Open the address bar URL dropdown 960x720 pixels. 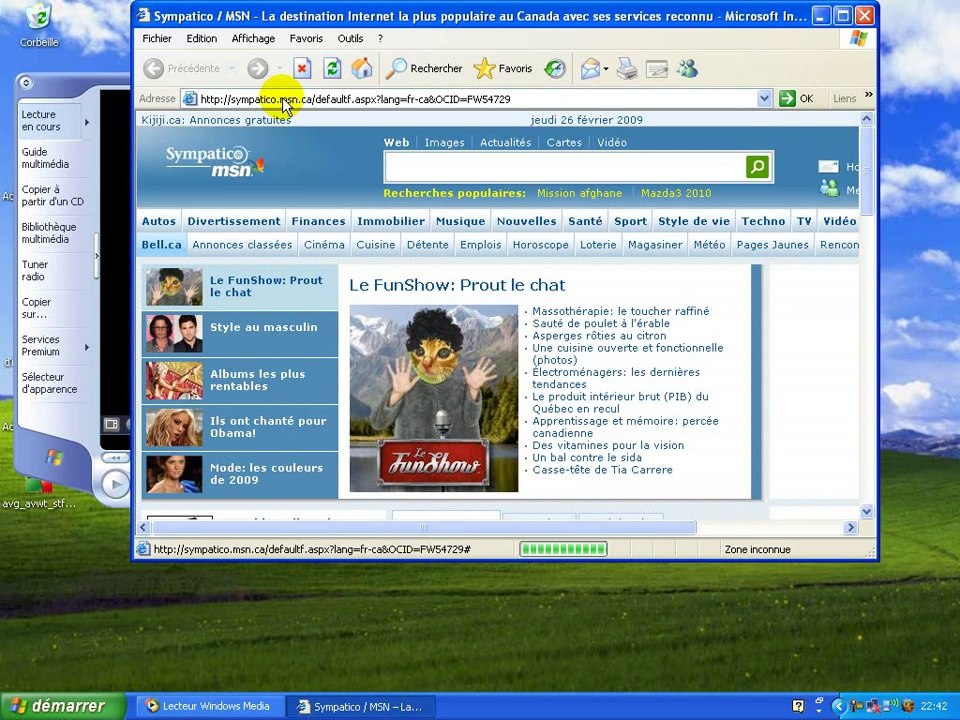pyautogui.click(x=763, y=99)
